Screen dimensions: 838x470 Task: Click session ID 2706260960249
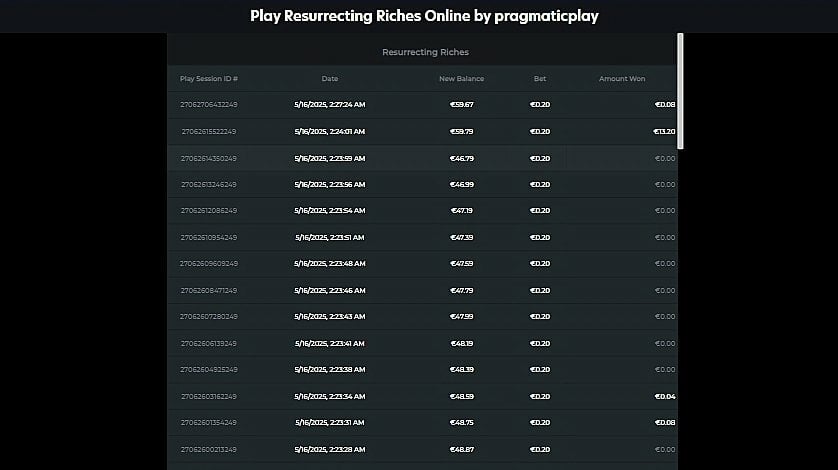pyautogui.click(x=208, y=264)
